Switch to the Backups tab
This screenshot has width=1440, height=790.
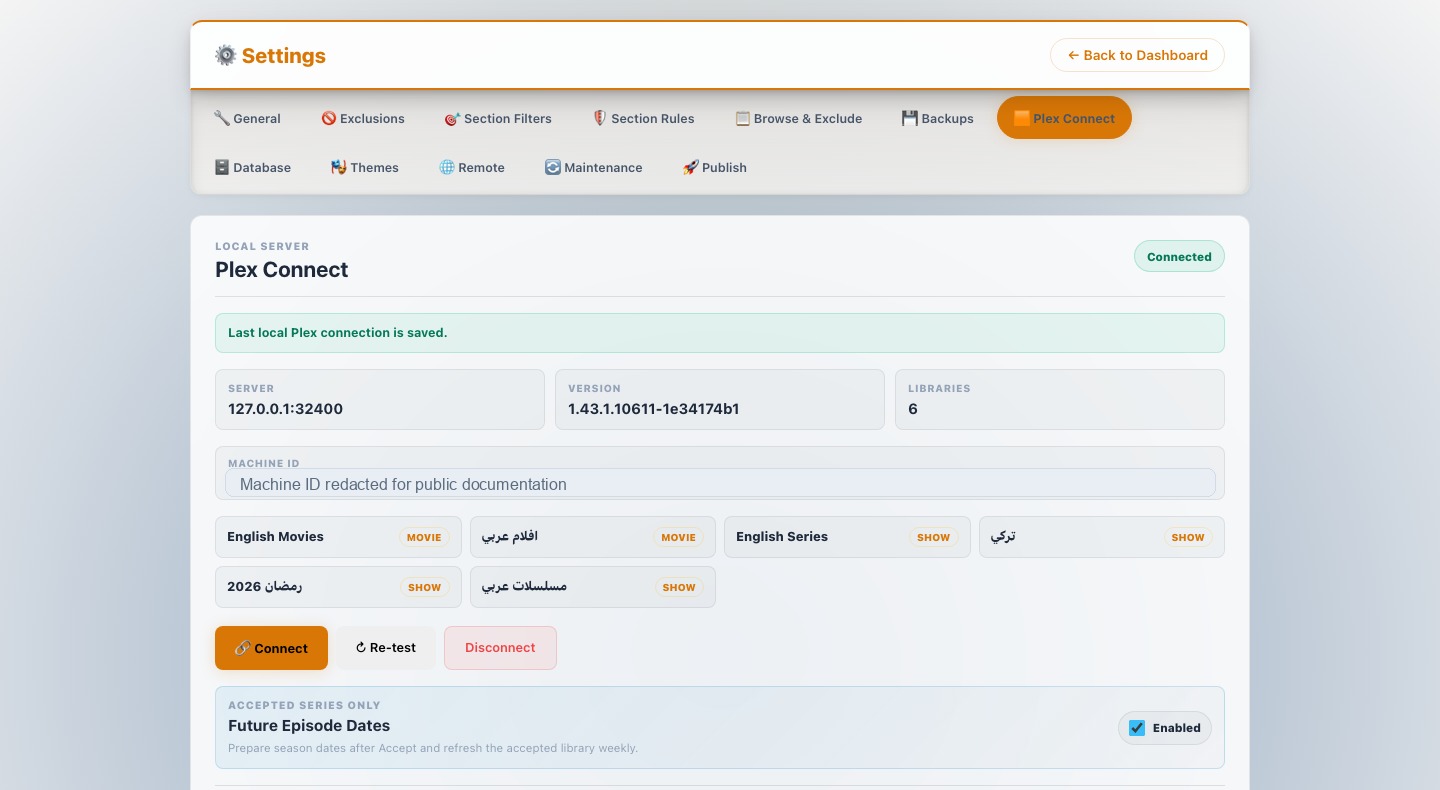tap(937, 118)
